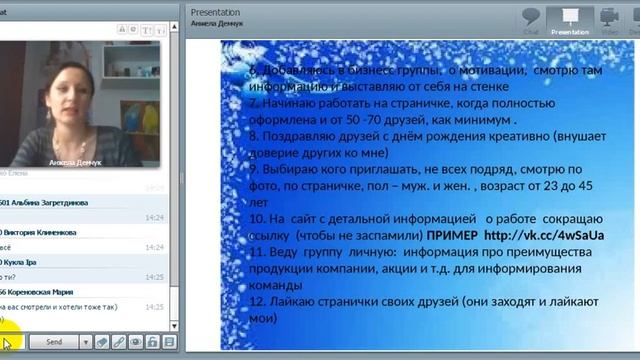Click the vk.cc/4wSaUa link on the slide

pyautogui.click(x=544, y=236)
